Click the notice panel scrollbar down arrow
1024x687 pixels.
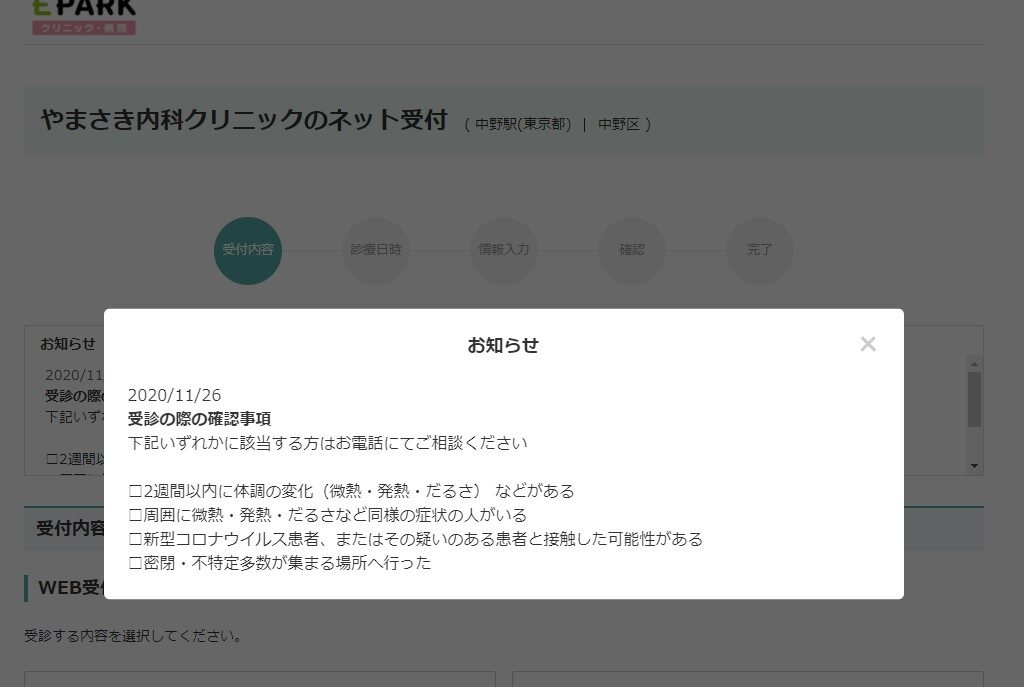(974, 466)
